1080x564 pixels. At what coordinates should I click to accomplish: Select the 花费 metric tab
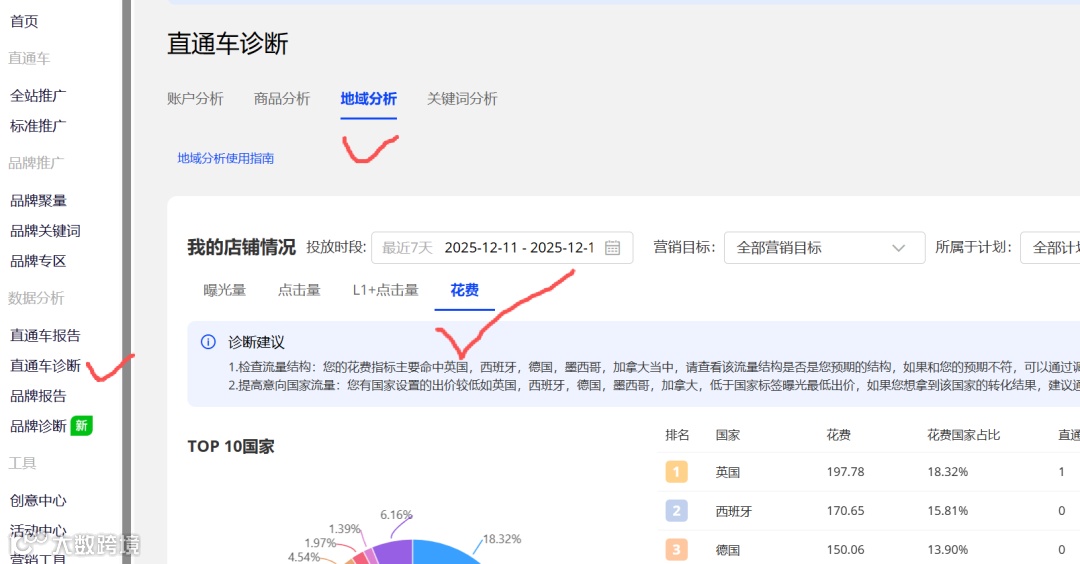click(x=464, y=290)
